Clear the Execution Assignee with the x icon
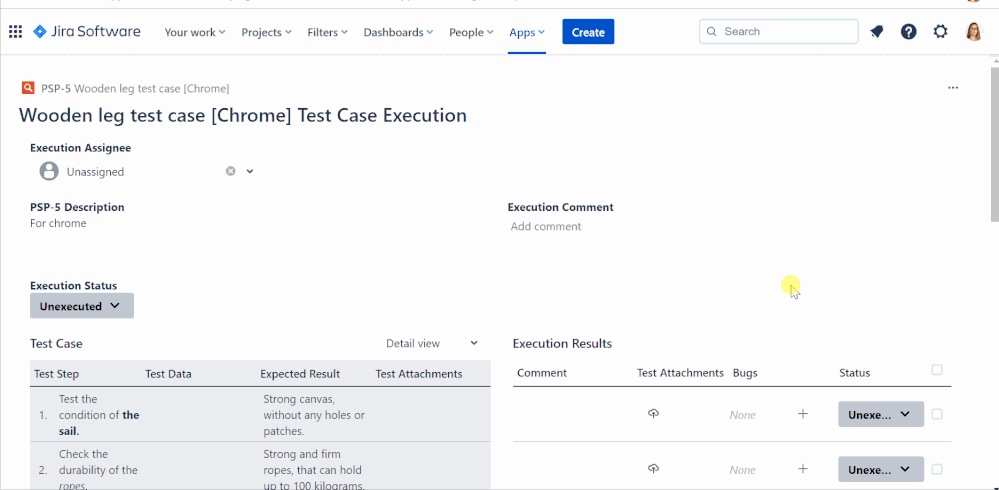The height and width of the screenshot is (490, 999). tap(231, 171)
